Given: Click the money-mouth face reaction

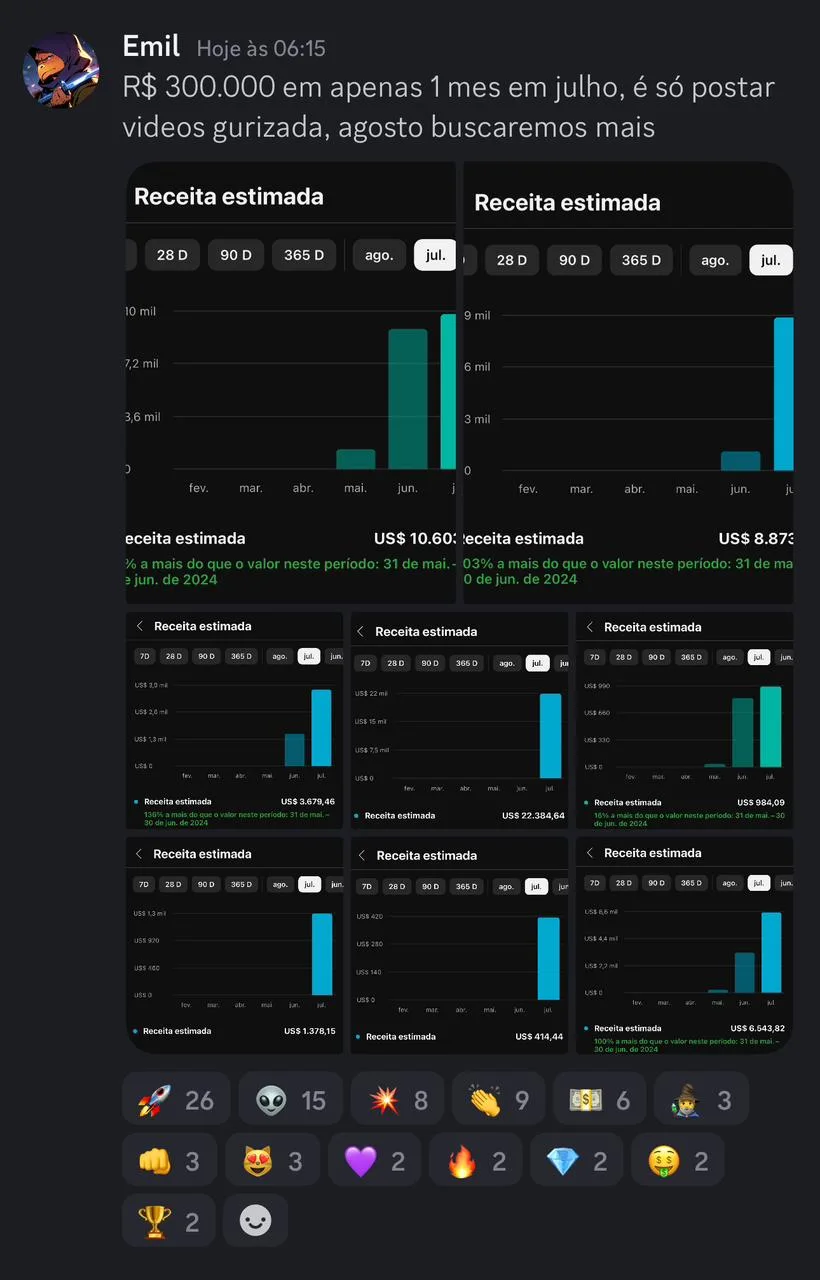Looking at the screenshot, I should 677,1160.
